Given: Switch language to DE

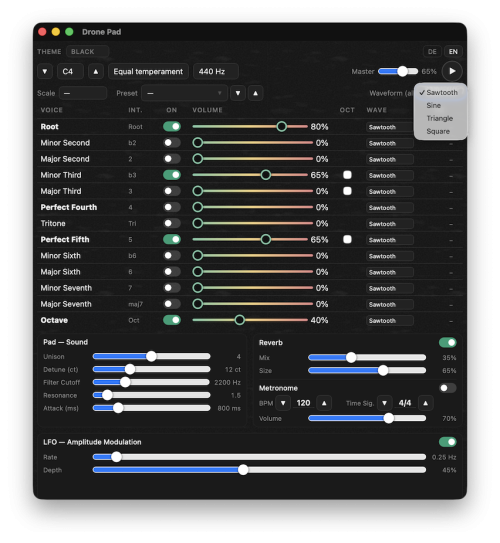Looking at the screenshot, I should 432,52.
